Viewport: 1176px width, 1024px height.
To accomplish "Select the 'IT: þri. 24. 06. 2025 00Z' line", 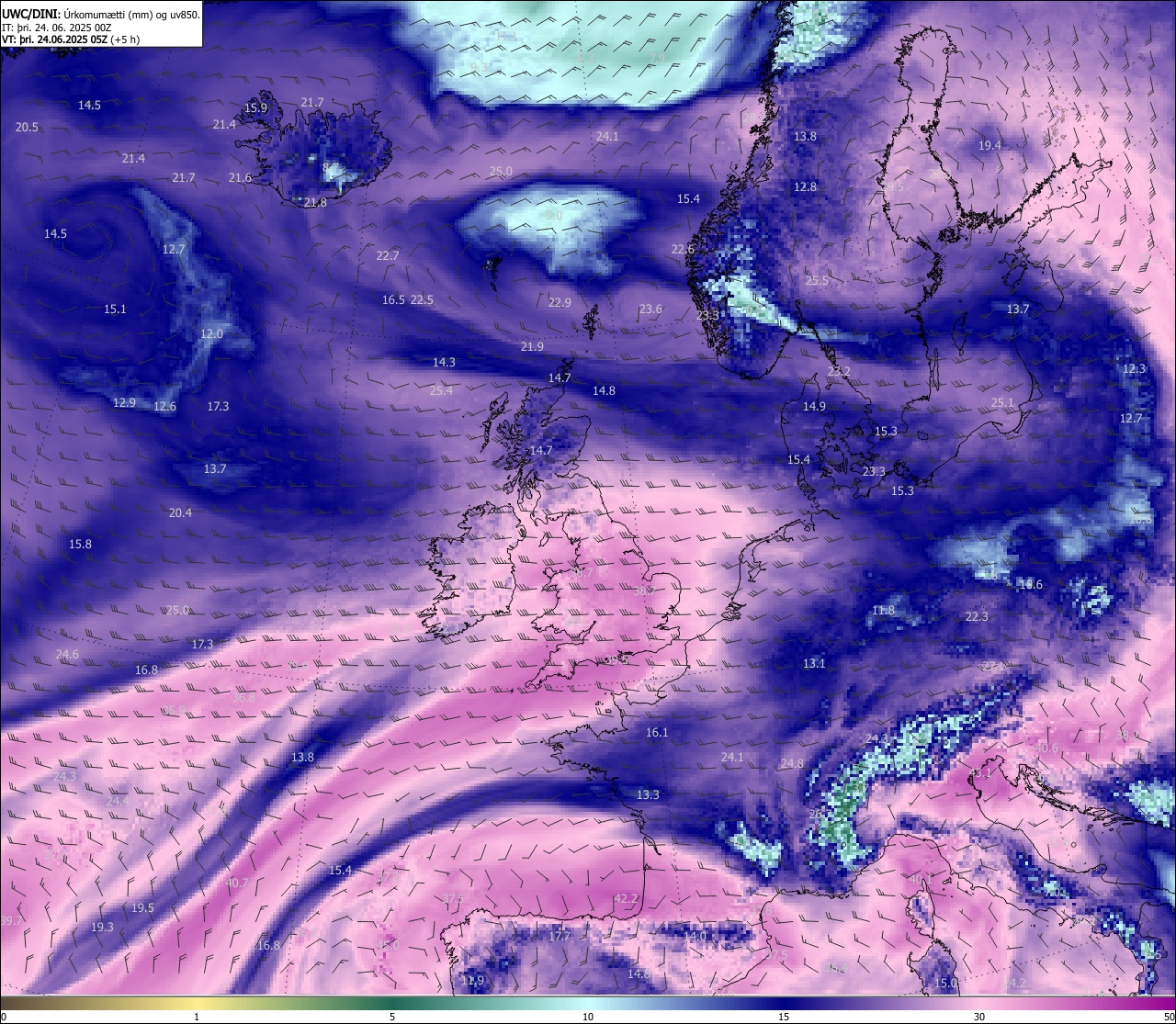I will click(57, 28).
